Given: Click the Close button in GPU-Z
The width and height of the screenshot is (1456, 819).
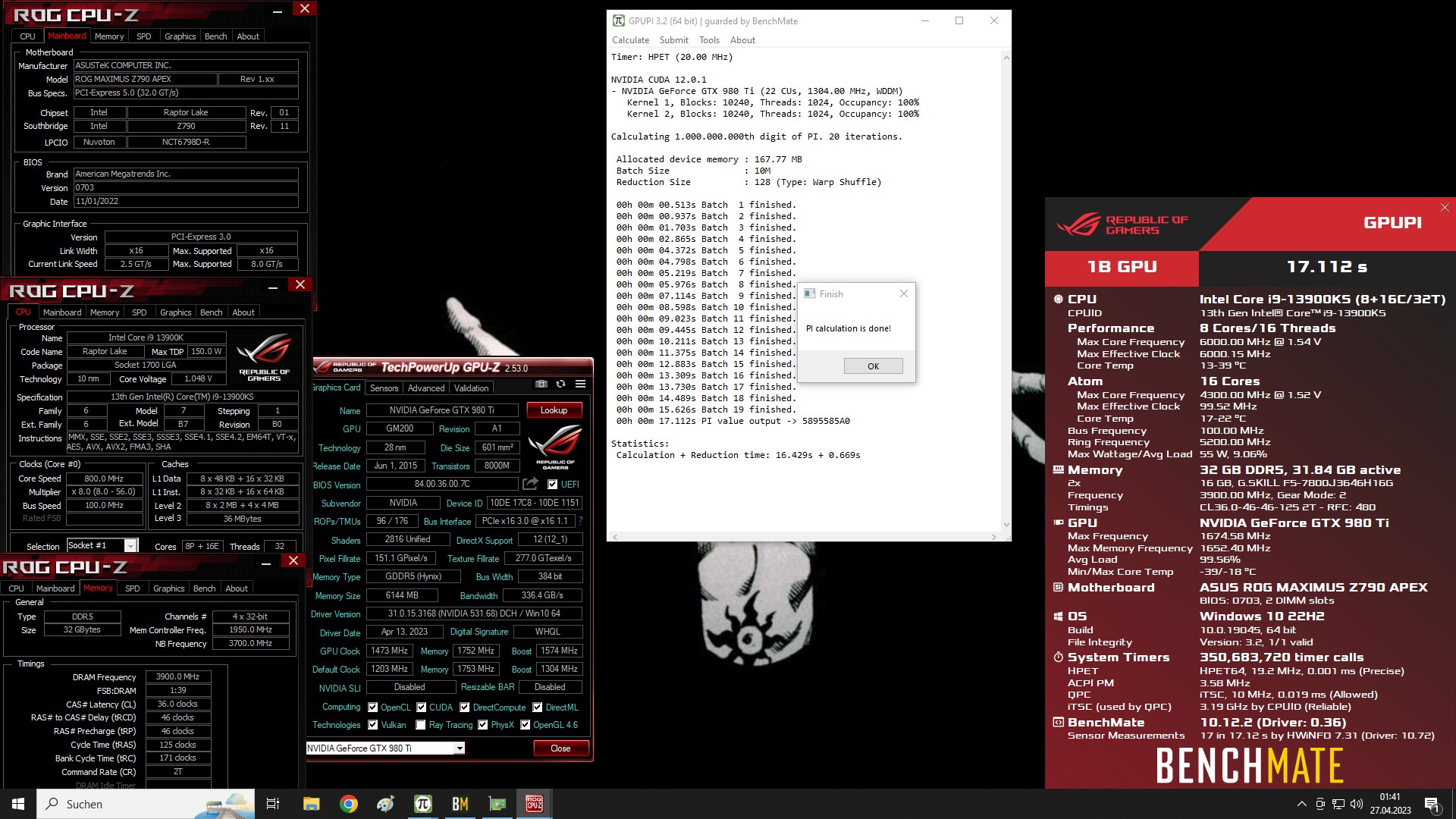Looking at the screenshot, I should (560, 748).
